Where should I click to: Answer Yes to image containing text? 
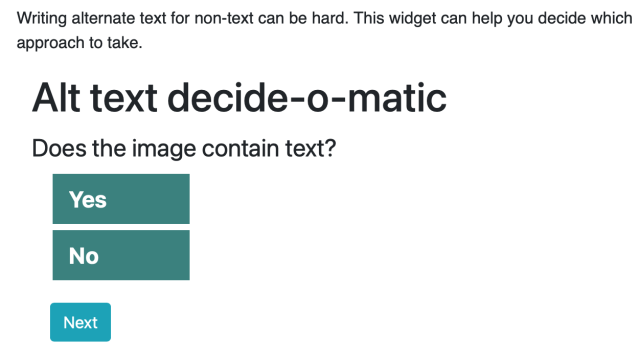click(x=121, y=199)
